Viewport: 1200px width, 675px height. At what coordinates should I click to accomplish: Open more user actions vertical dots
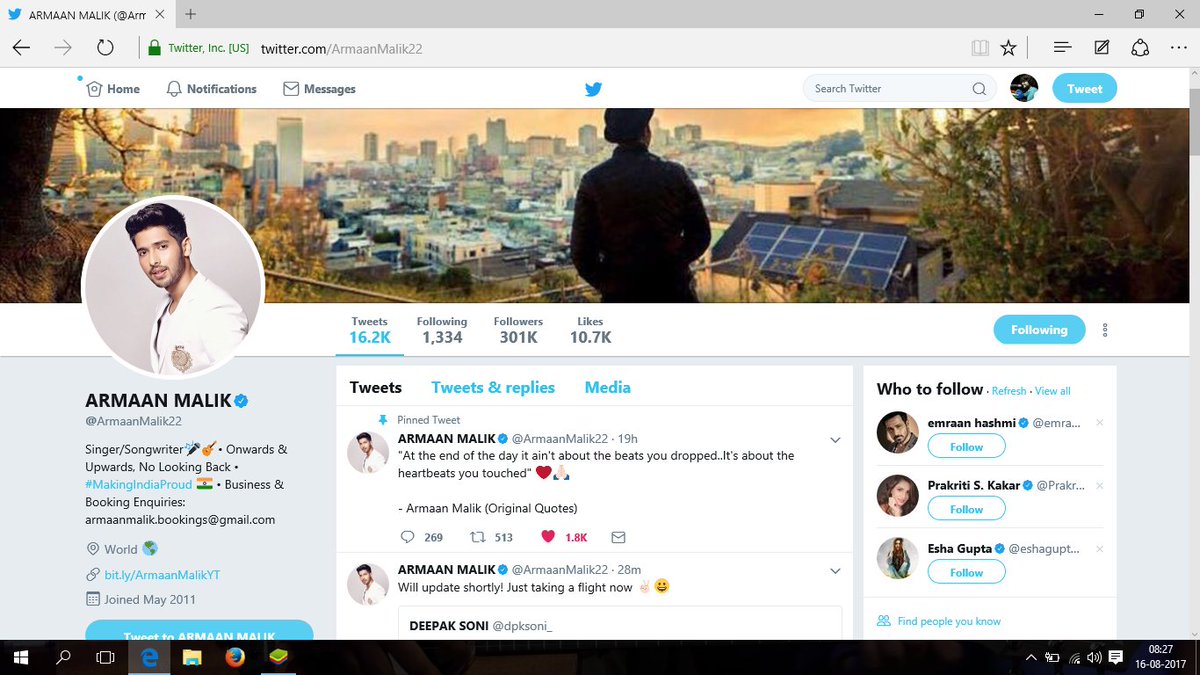point(1105,330)
